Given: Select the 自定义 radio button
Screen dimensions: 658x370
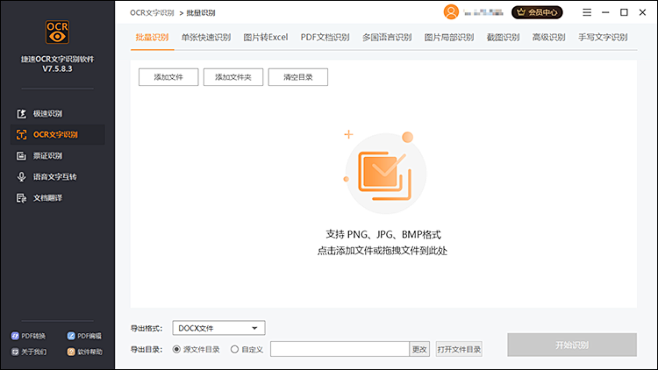Looking at the screenshot, I should pyautogui.click(x=235, y=349).
